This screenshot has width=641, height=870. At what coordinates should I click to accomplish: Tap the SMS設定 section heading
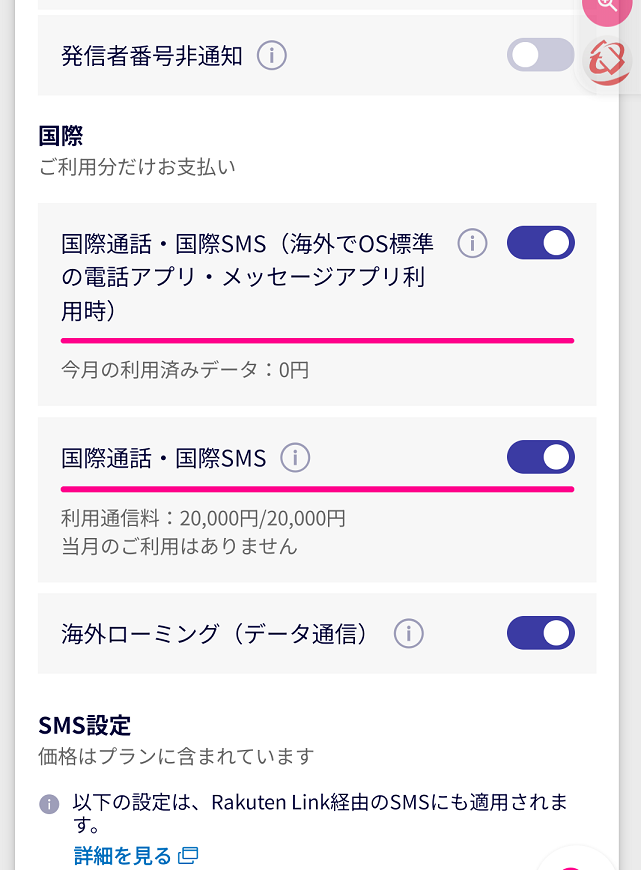coord(85,725)
